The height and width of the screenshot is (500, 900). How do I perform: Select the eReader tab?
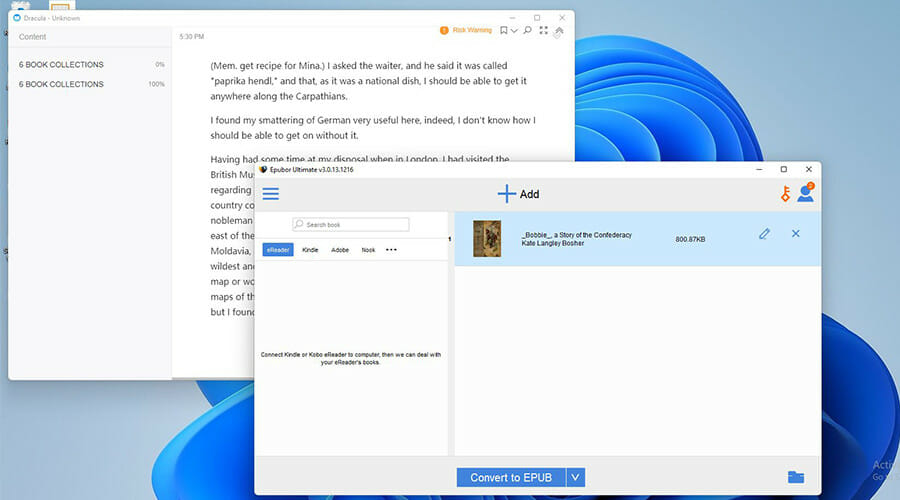pyautogui.click(x=278, y=250)
